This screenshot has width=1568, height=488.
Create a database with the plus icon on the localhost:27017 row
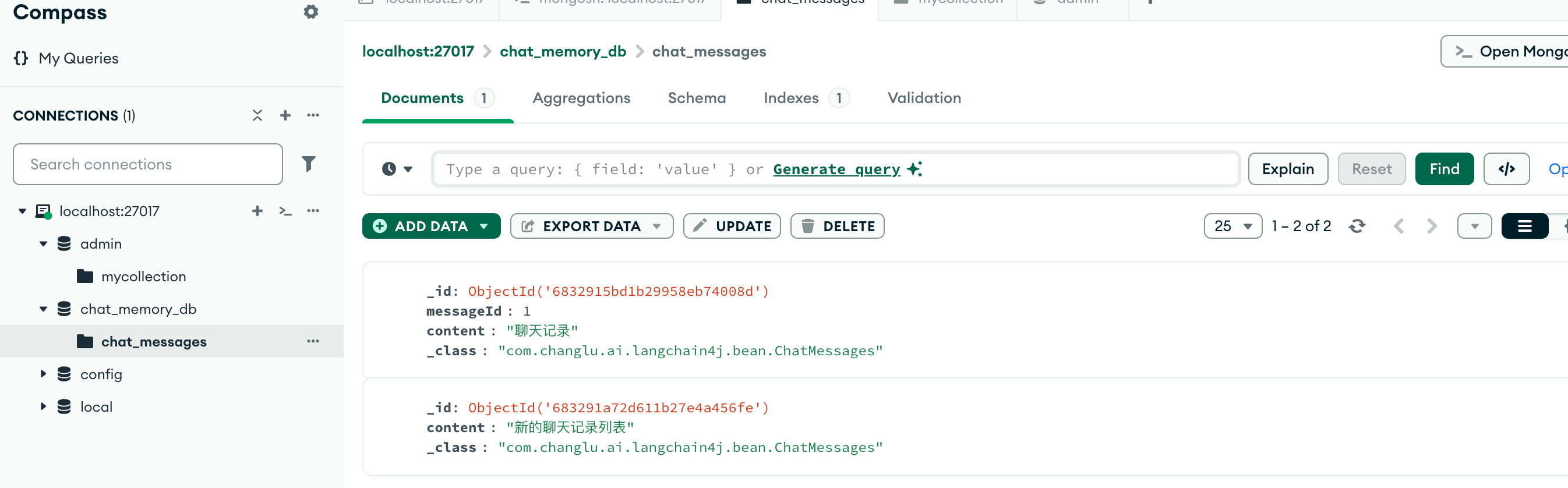pos(257,211)
